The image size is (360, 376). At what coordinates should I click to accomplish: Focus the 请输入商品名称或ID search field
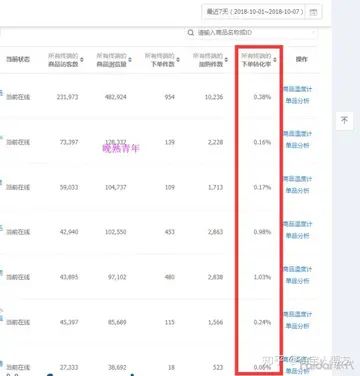[252, 33]
